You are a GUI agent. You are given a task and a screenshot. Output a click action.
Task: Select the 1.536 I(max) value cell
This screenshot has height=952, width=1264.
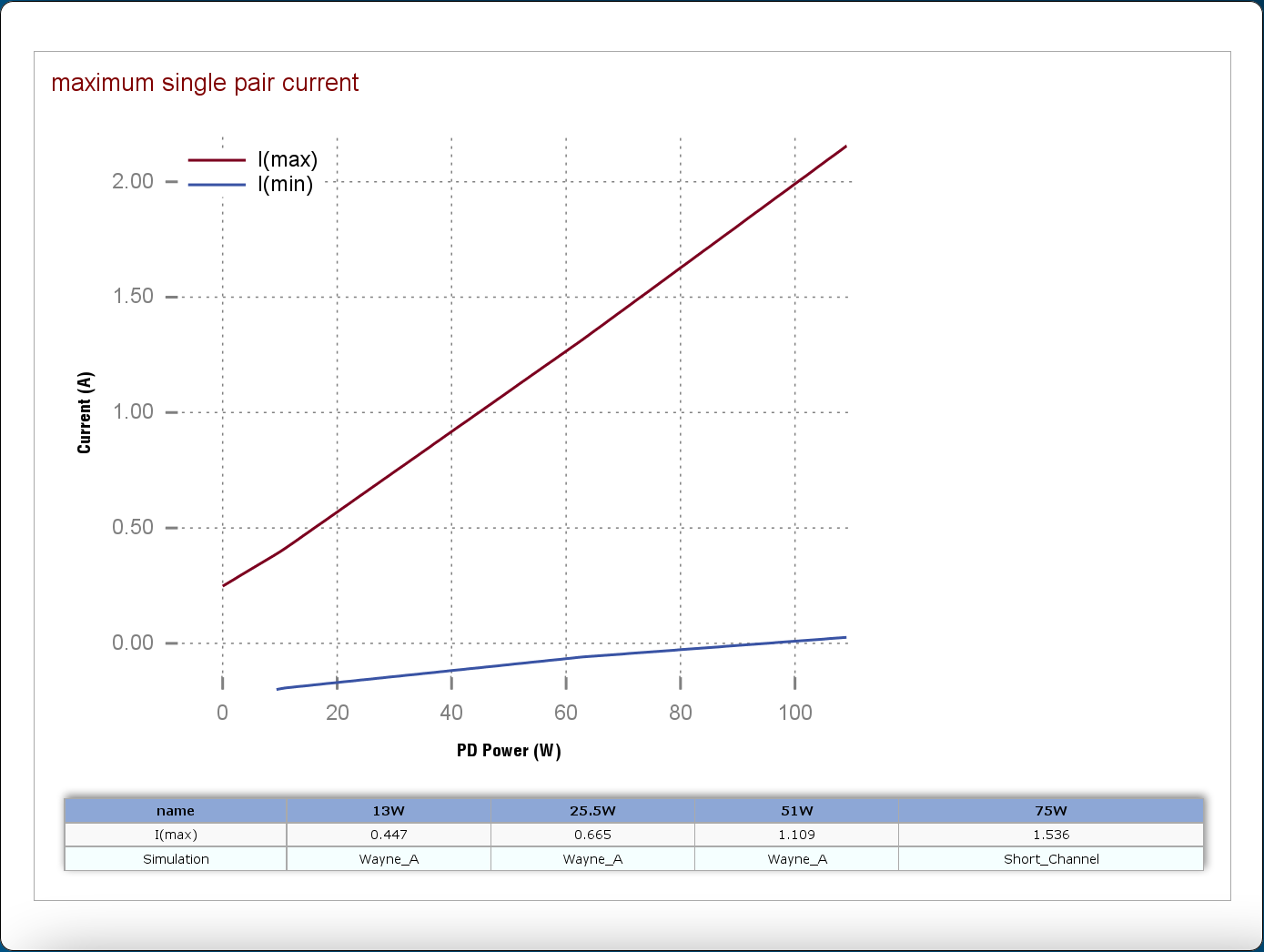coord(1050,835)
